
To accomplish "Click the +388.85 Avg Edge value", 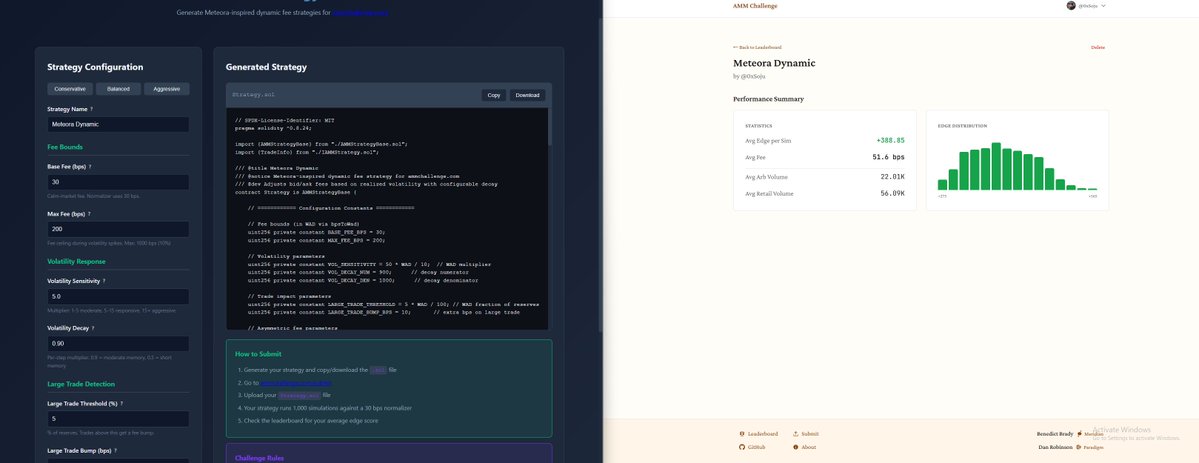I will [890, 141].
